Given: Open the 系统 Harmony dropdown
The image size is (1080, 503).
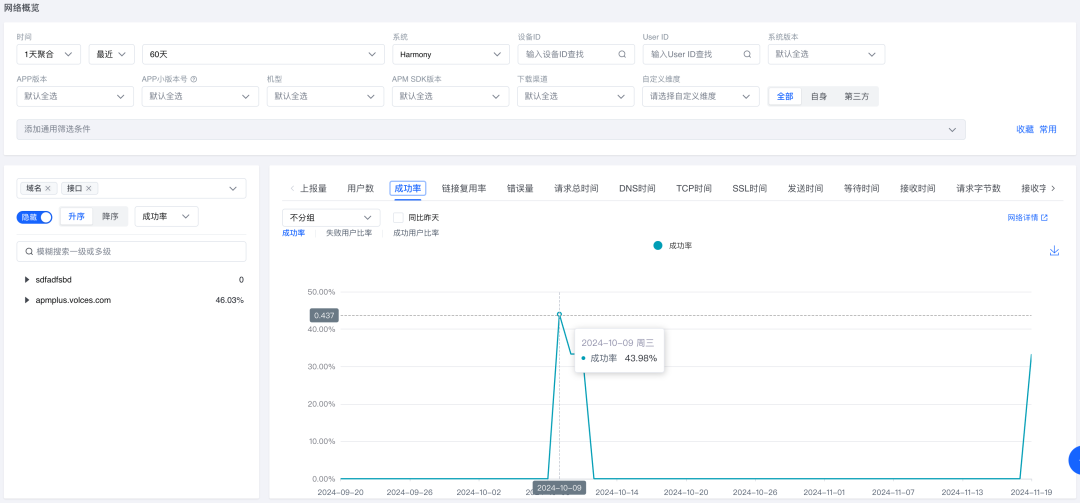Looking at the screenshot, I should pyautogui.click(x=450, y=54).
